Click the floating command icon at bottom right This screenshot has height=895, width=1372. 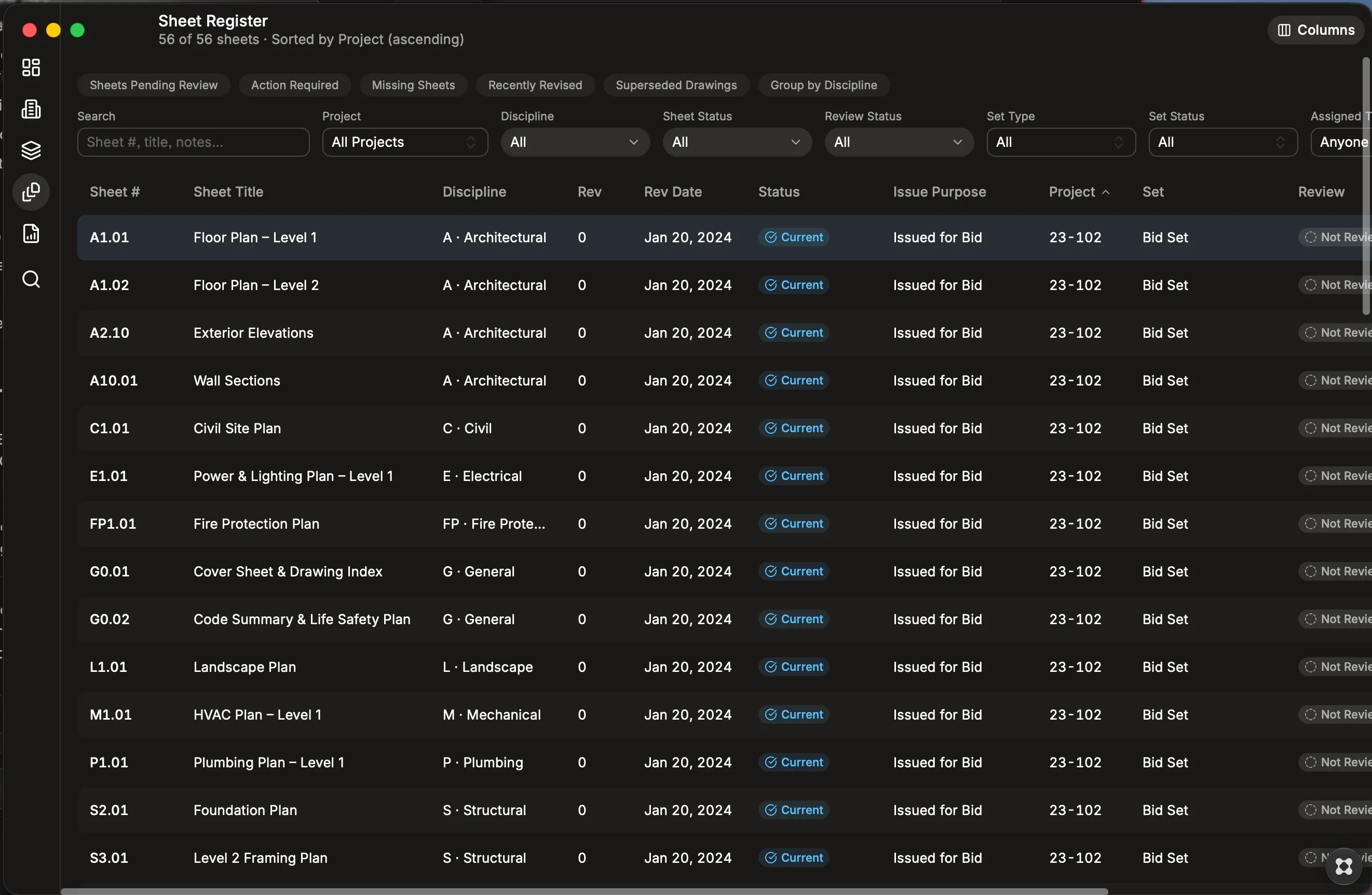pos(1344,866)
